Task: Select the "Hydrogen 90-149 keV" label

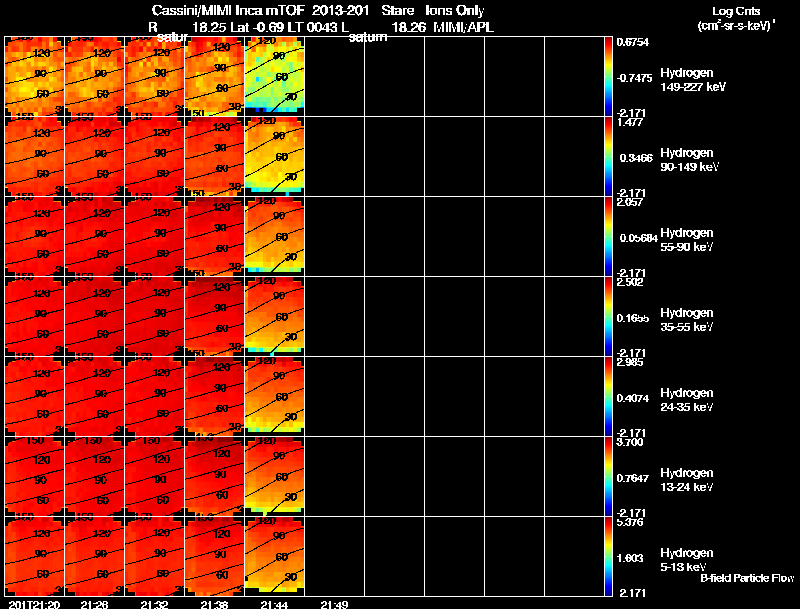Action: coord(689,160)
